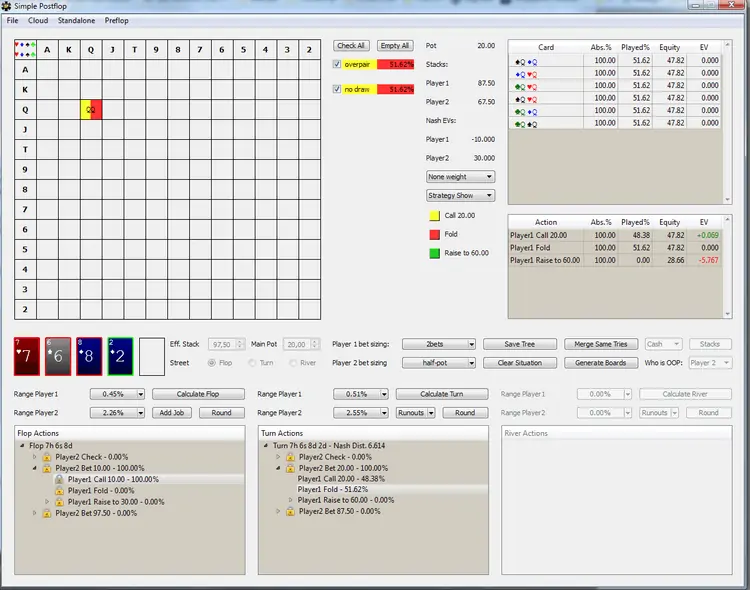The height and width of the screenshot is (590, 750).
Task: Open flop Range Player1 0.45% dropdown
Action: point(117,394)
